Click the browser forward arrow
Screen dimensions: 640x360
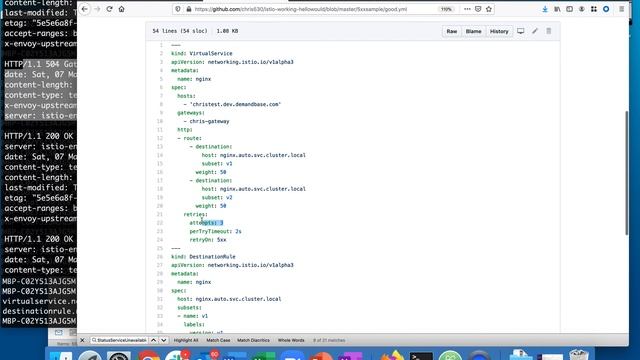(x=97, y=9)
